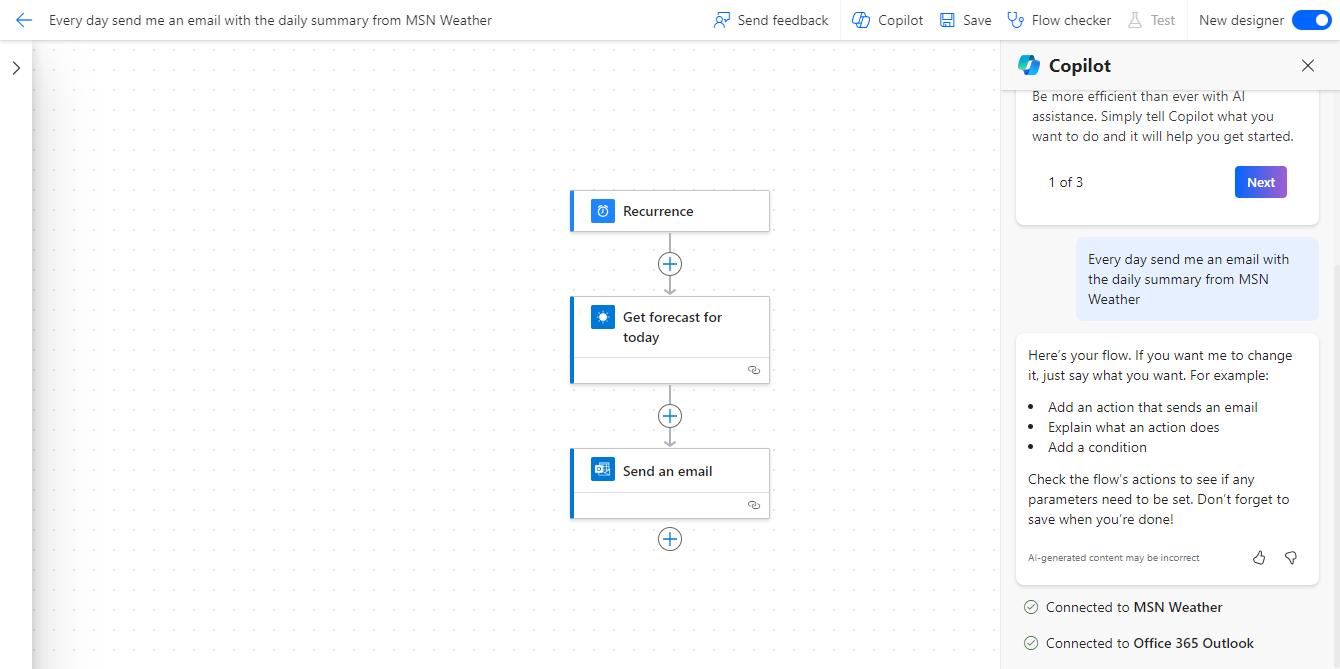Click the Outlook icon on Send an email
The height and width of the screenshot is (669, 1340).
coord(602,470)
